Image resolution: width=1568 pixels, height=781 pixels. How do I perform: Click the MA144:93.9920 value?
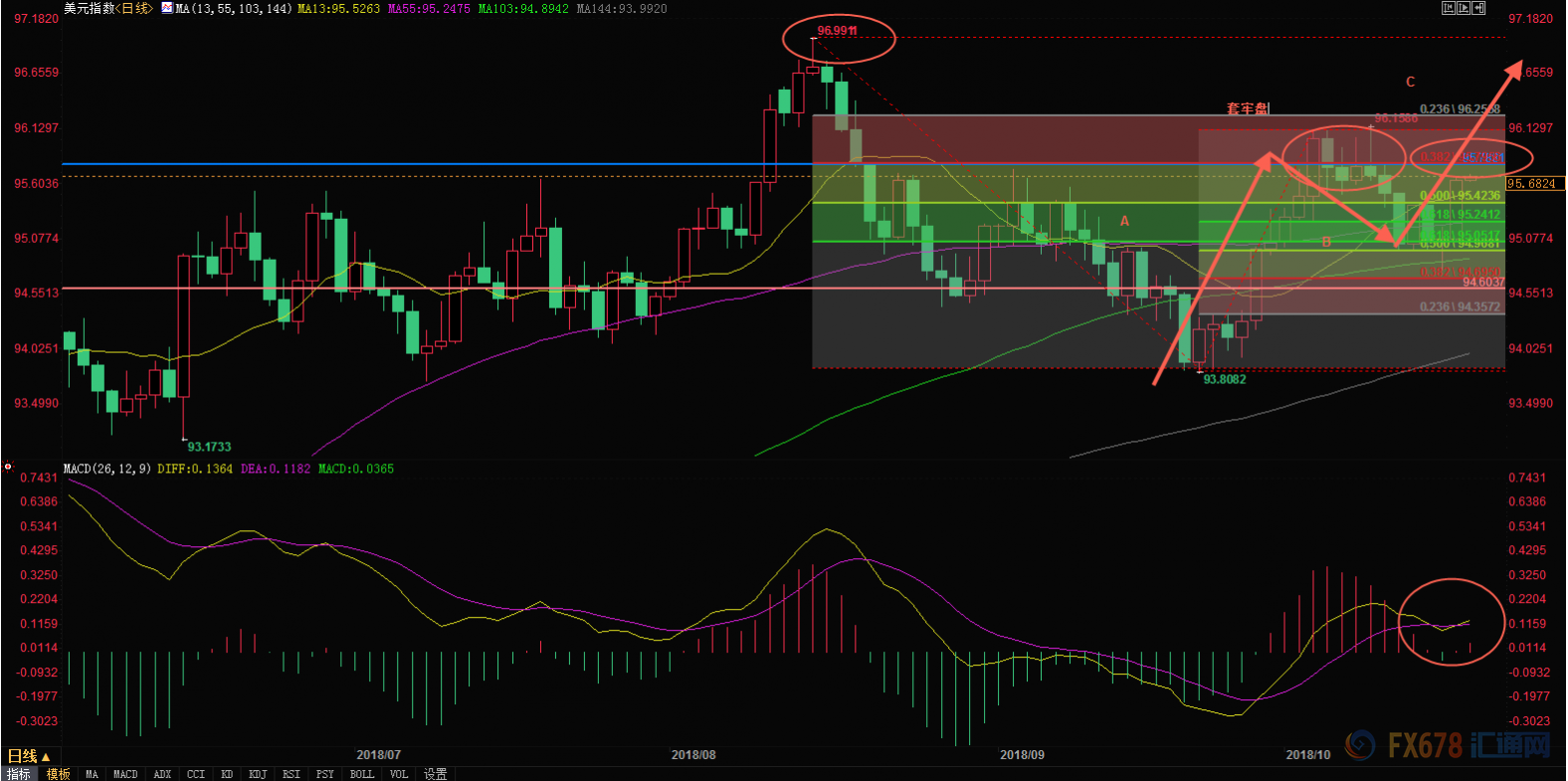coord(622,8)
